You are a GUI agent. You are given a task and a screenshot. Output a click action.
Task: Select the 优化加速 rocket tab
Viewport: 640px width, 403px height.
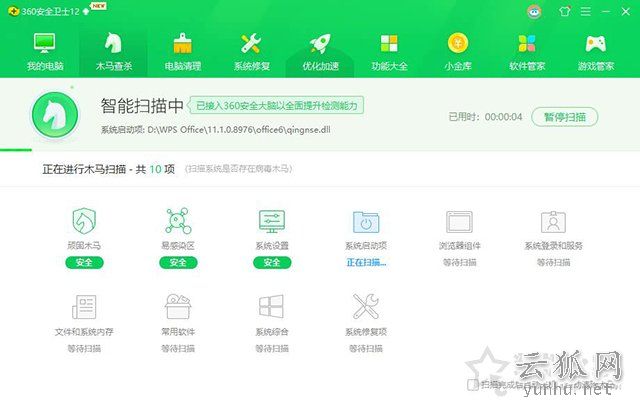pos(320,53)
